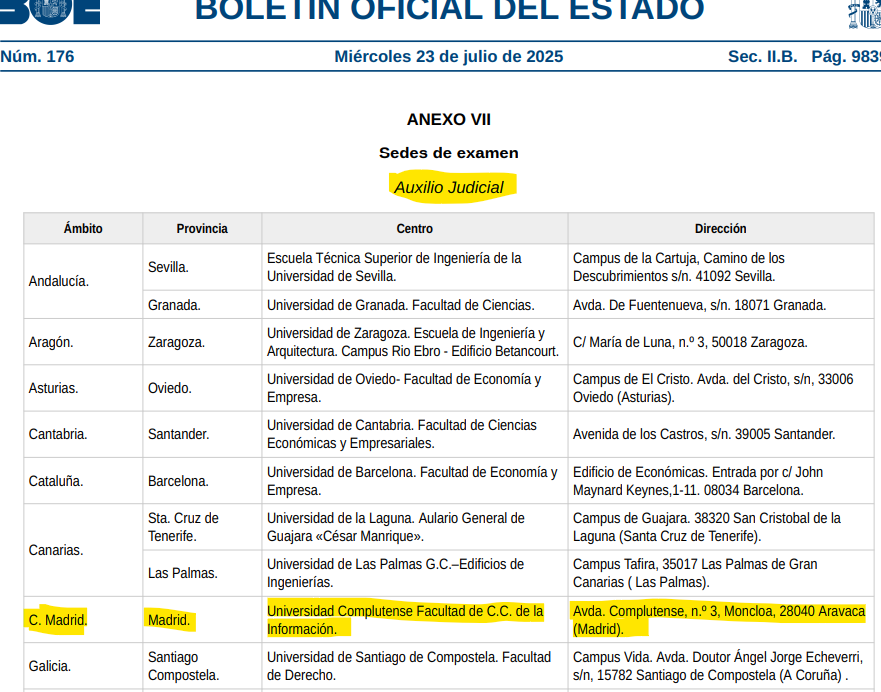
Task: Select the "Sevilla." province cell
Action: click(x=202, y=267)
